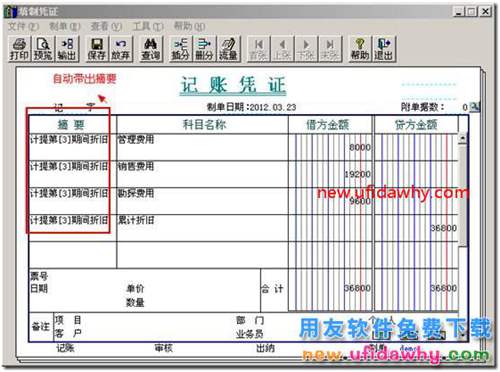This screenshot has height=372, width=500.
Task: Select the 管理费用 account cell
Action: [x=202, y=147]
